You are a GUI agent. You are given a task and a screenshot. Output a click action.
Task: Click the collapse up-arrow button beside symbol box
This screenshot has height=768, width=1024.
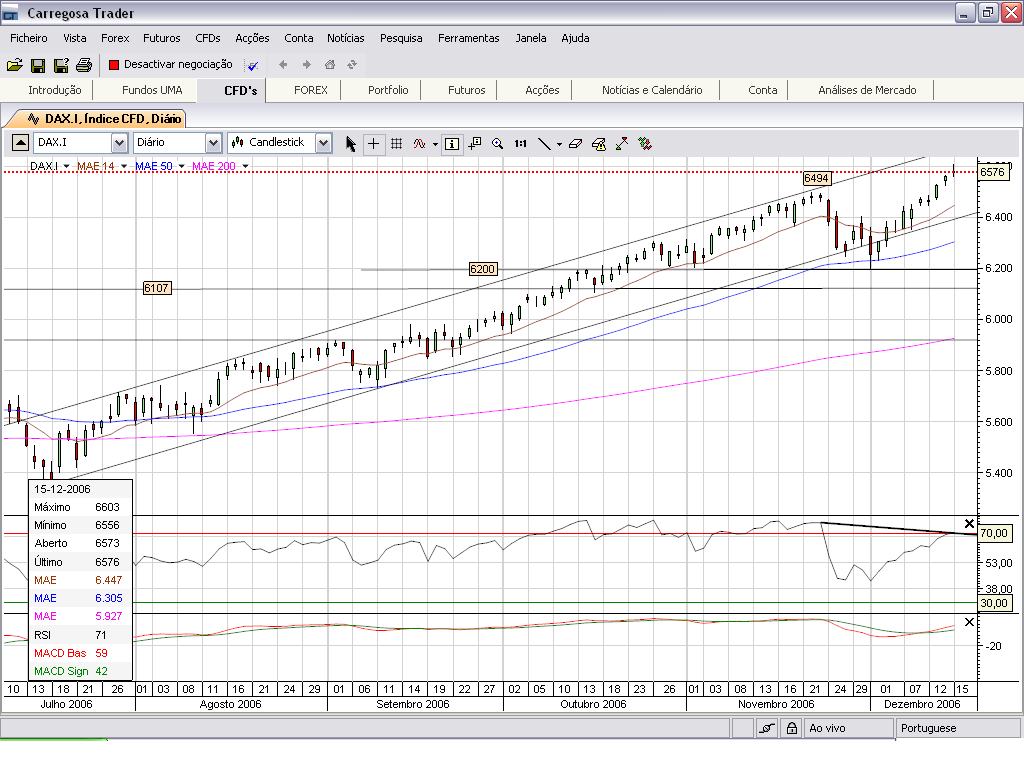click(x=20, y=142)
